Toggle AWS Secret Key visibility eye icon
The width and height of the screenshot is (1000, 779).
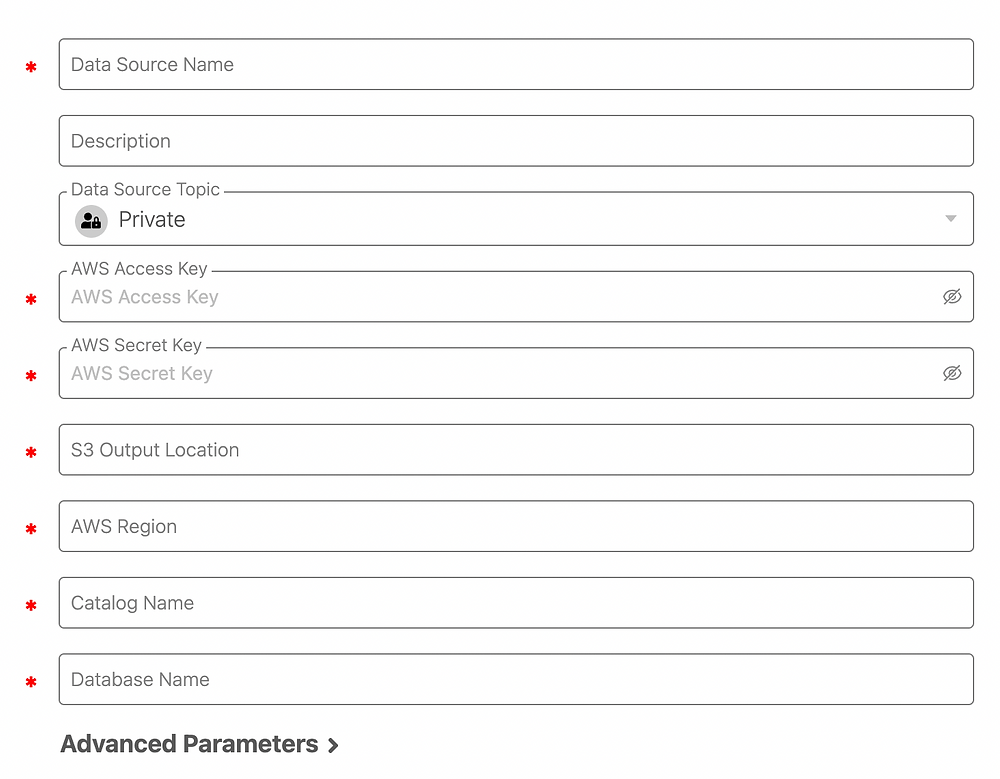[x=952, y=373]
